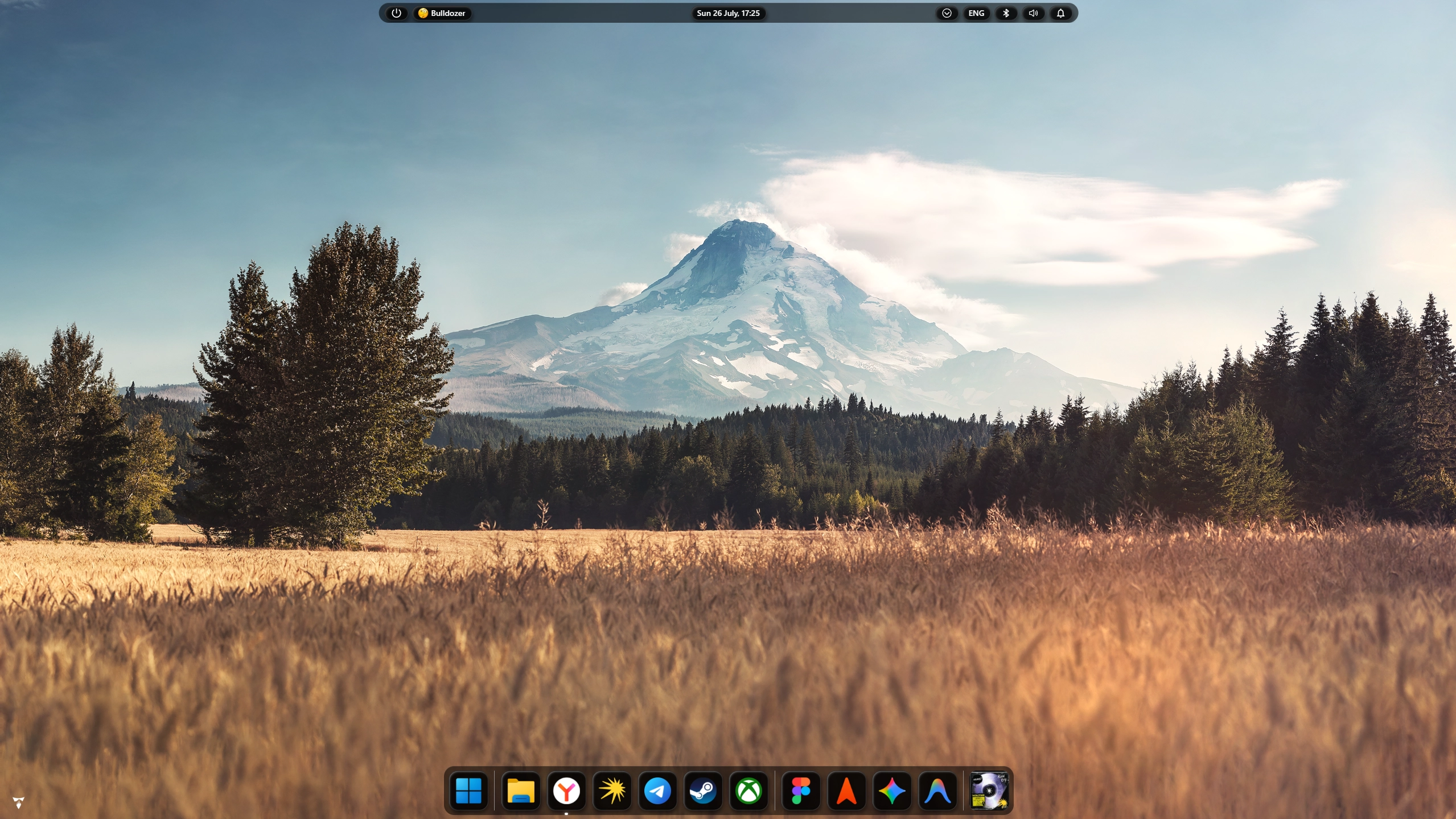This screenshot has height=819, width=1456.
Task: Open the yellow starburst app in the dock
Action: pyautogui.click(x=612, y=791)
